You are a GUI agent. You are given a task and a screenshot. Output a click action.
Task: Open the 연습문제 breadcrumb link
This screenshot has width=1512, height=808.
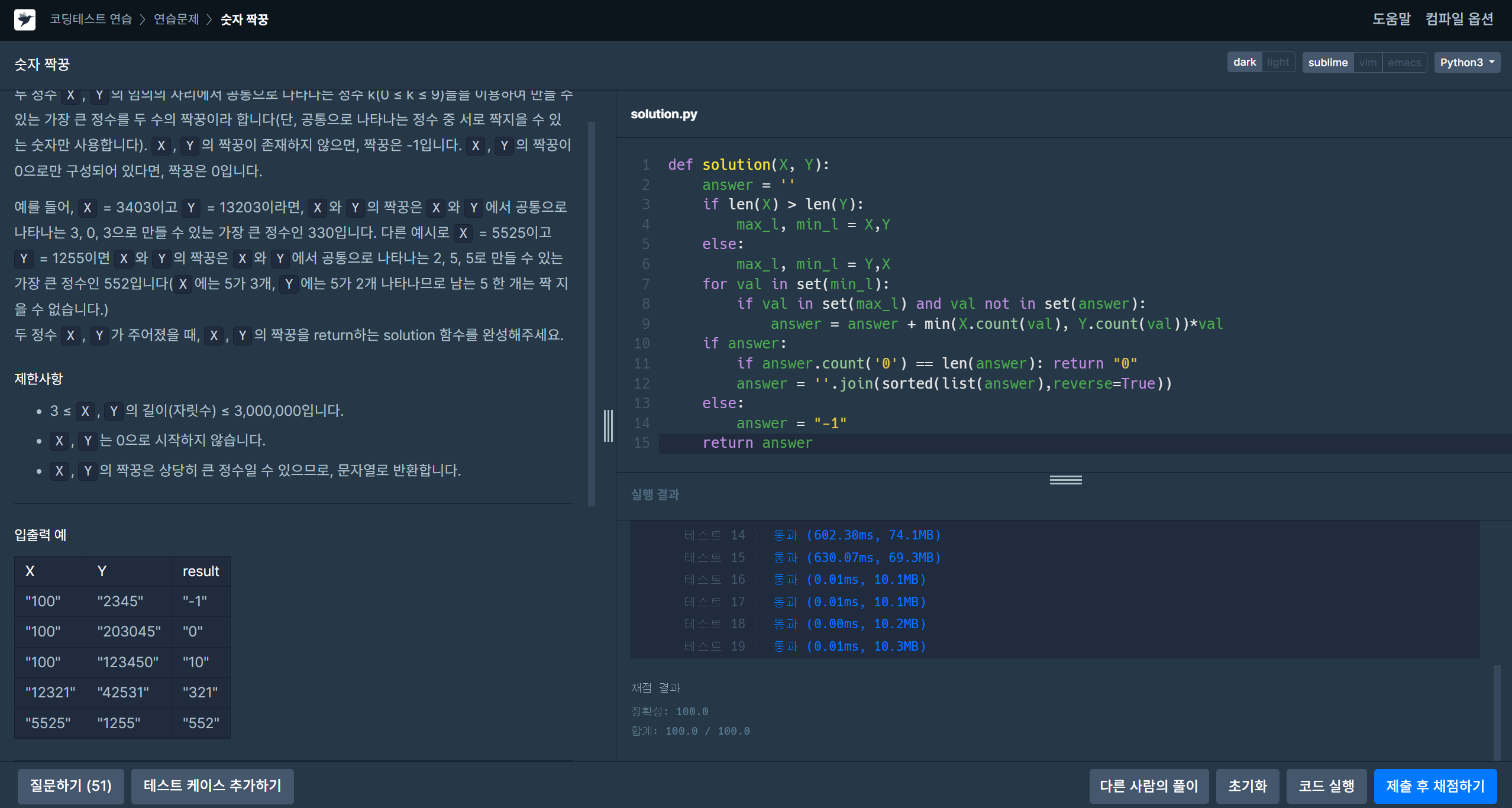(176, 20)
